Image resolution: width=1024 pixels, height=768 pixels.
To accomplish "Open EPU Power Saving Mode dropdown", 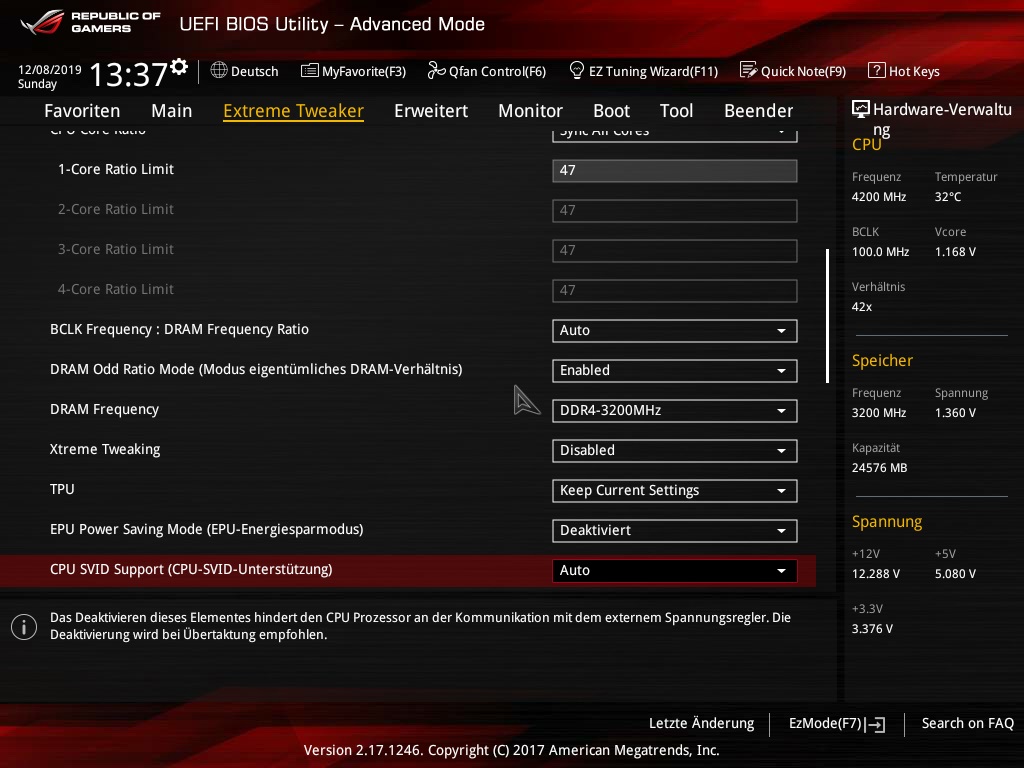I will click(x=675, y=530).
